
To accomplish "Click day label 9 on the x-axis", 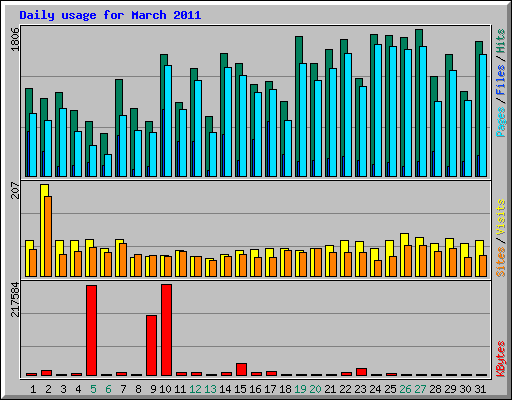I will coord(153,389).
